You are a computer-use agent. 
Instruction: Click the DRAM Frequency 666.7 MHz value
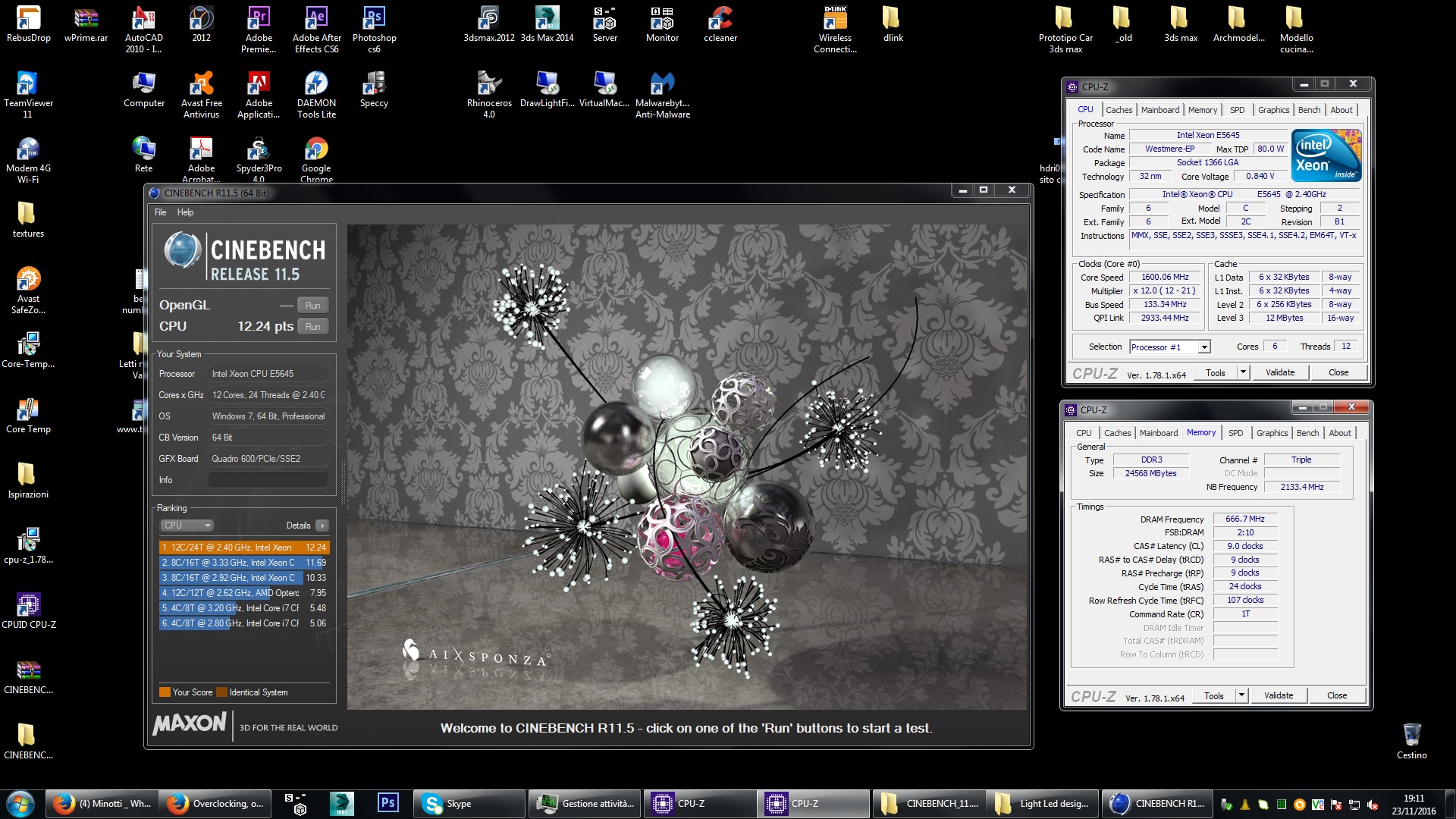click(x=1244, y=519)
